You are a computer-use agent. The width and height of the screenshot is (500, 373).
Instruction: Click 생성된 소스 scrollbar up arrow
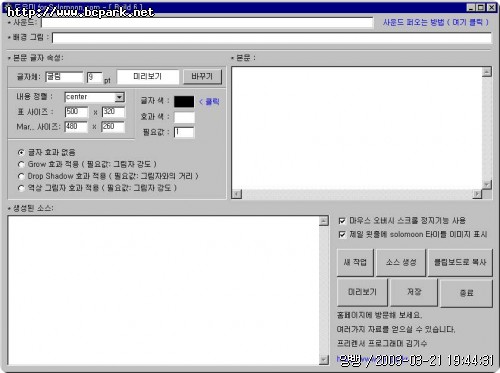click(x=324, y=221)
